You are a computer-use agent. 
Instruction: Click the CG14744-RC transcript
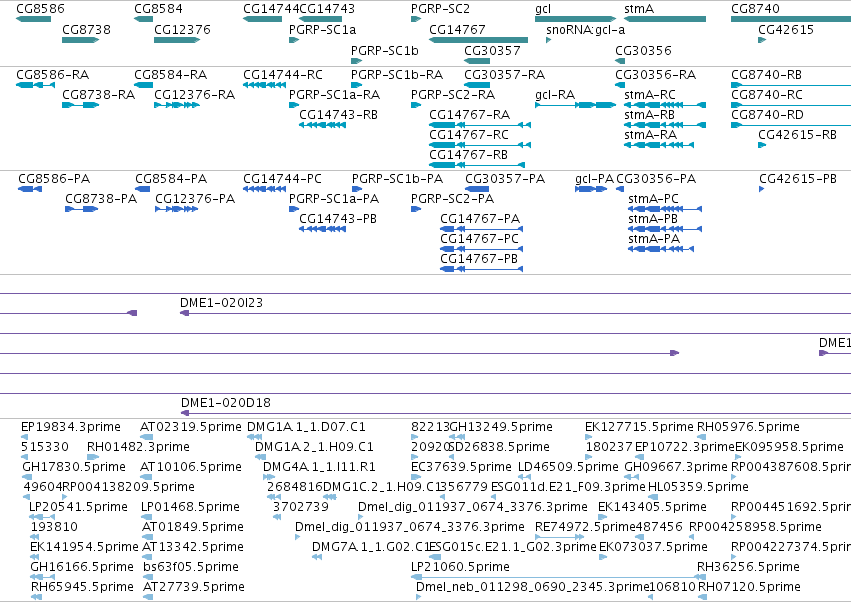(264, 85)
